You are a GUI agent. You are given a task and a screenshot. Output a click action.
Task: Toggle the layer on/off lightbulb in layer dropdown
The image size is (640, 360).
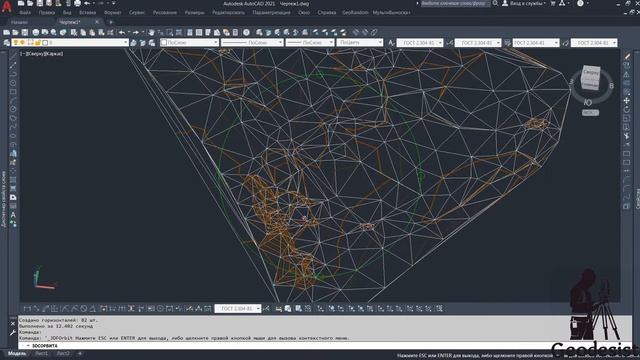tap(16, 42)
